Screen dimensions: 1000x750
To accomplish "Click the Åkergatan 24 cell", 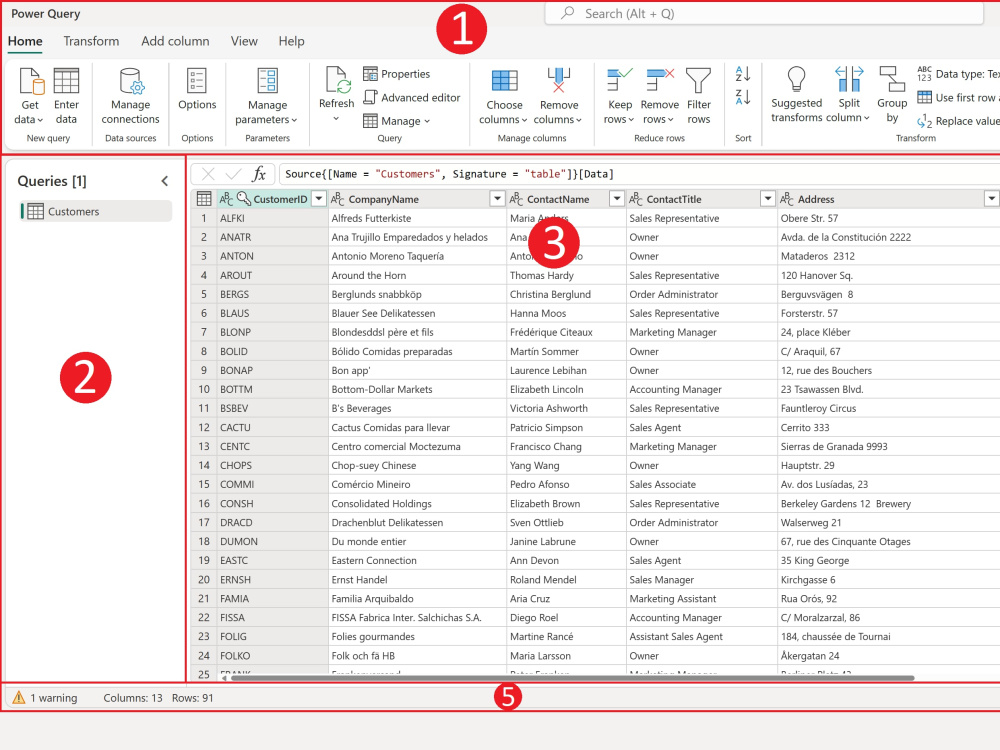I will (x=889, y=656).
